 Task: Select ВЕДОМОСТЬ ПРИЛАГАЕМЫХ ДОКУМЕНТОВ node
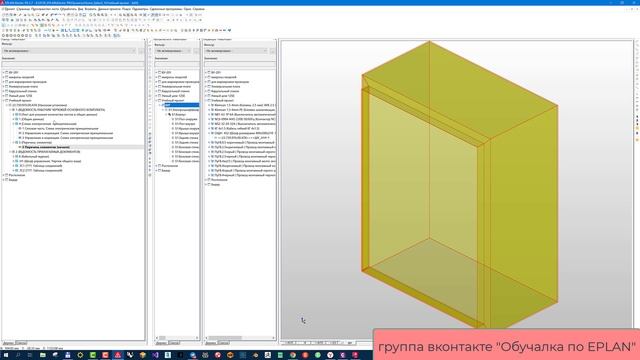click(48, 152)
